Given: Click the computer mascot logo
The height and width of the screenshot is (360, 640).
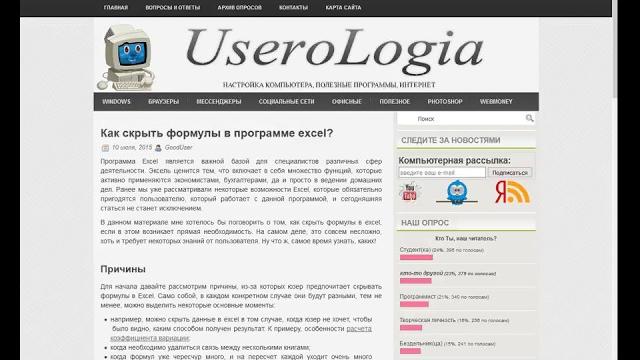Looking at the screenshot, I should 127,57.
